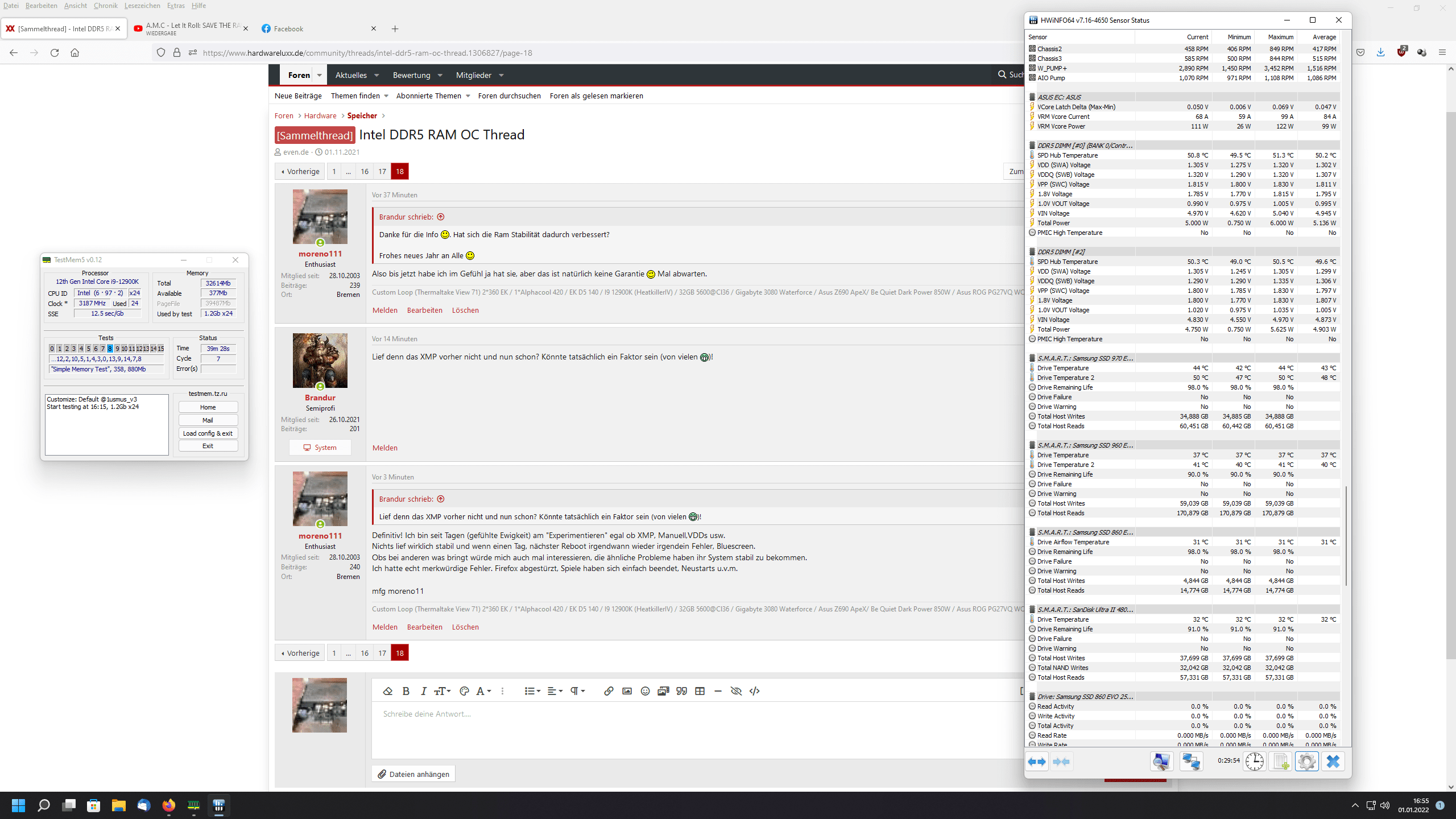Open HWiNFO remote network computers icon

1191,762
